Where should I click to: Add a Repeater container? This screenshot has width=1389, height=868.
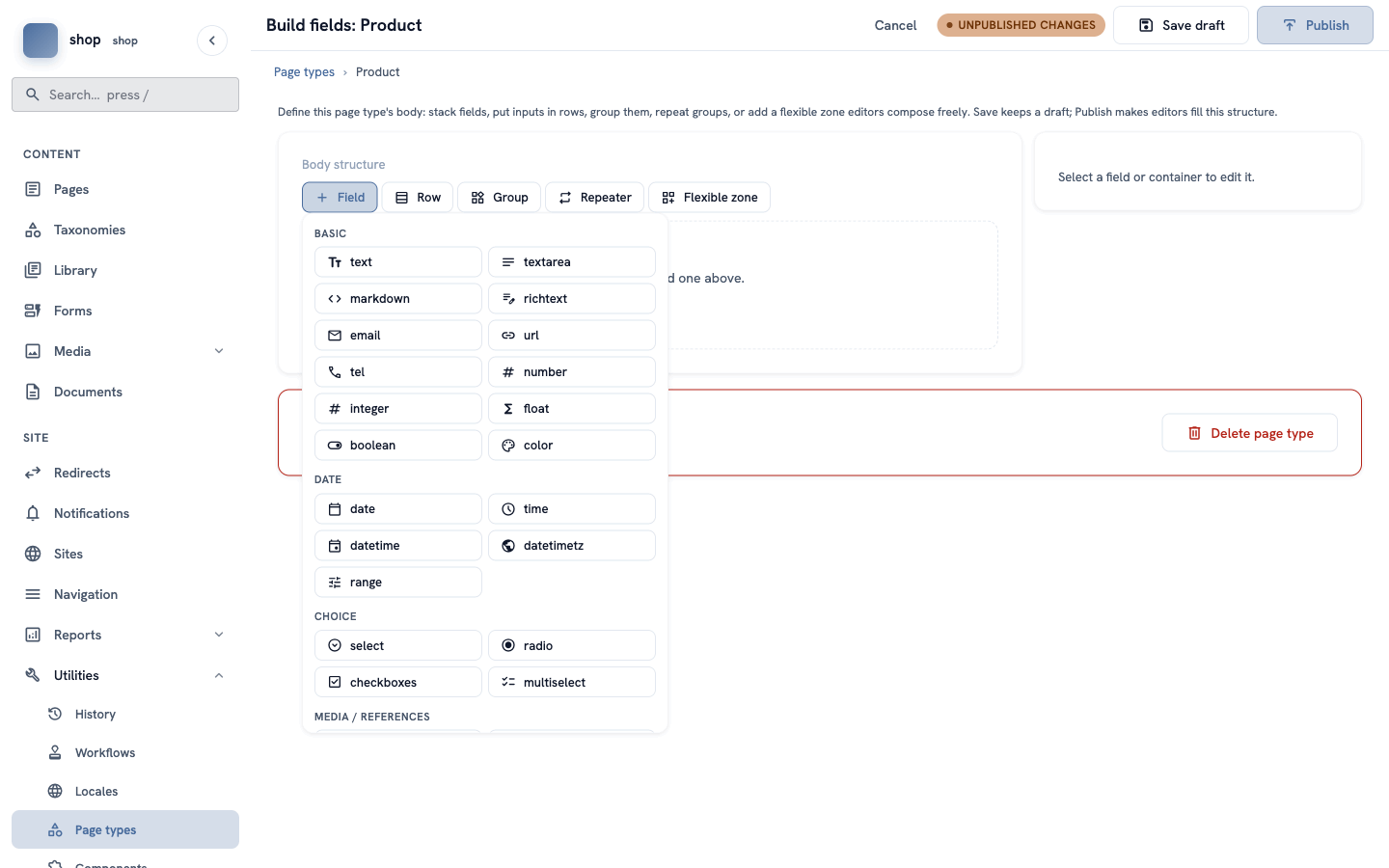594,198
